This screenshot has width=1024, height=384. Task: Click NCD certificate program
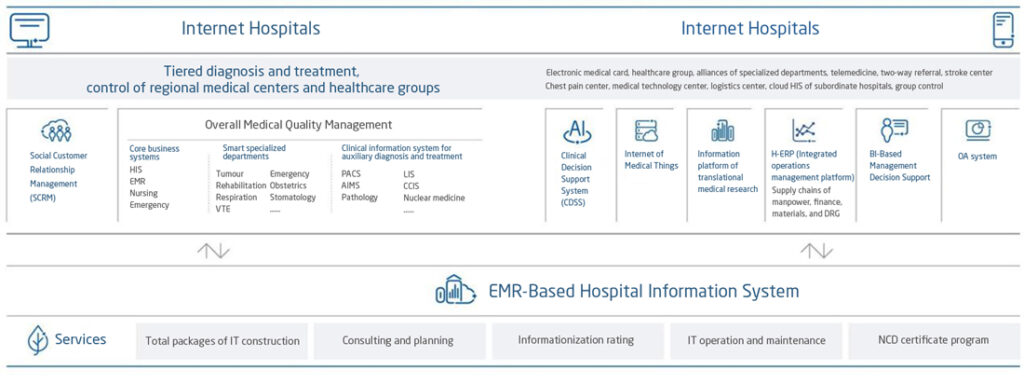[933, 341]
